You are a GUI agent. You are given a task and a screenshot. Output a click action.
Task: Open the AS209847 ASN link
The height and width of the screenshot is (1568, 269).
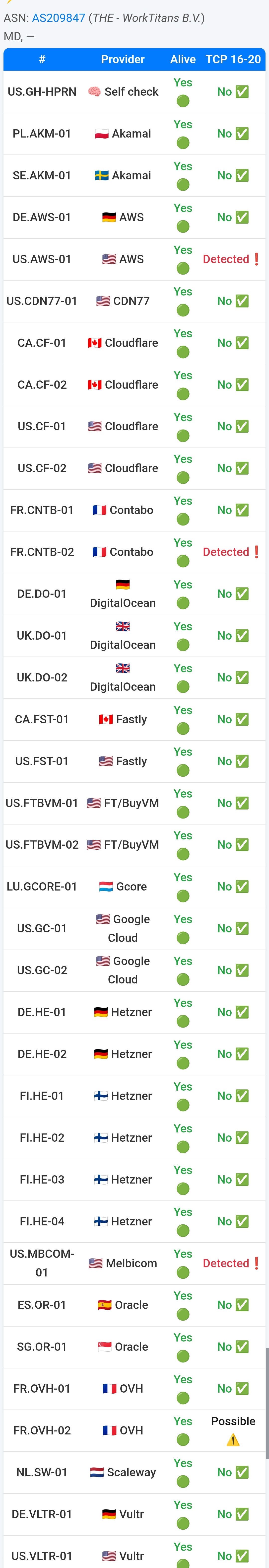pos(59,18)
